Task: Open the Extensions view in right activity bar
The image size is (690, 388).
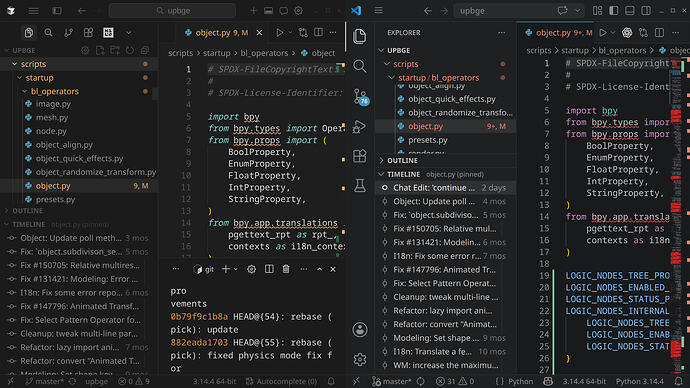Action: click(360, 156)
